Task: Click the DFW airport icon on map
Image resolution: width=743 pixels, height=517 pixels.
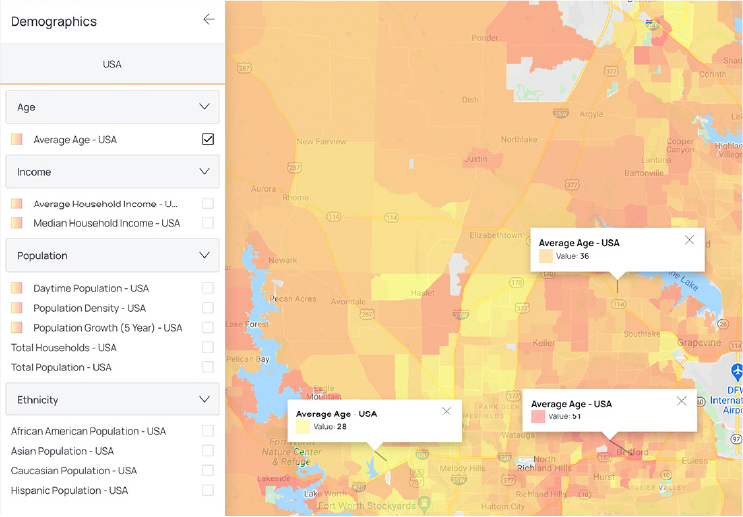Action: (736, 371)
